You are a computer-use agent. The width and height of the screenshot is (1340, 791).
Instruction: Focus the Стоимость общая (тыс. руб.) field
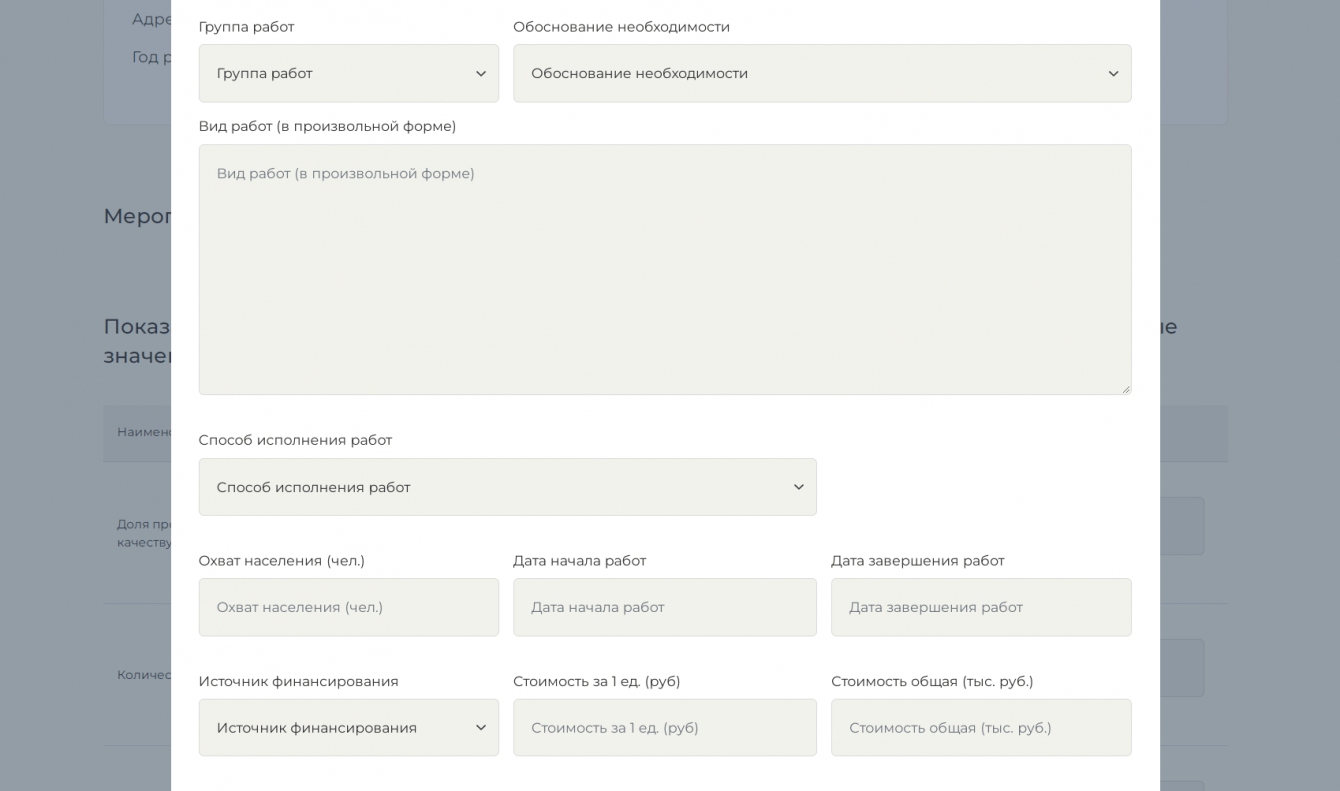pos(980,727)
